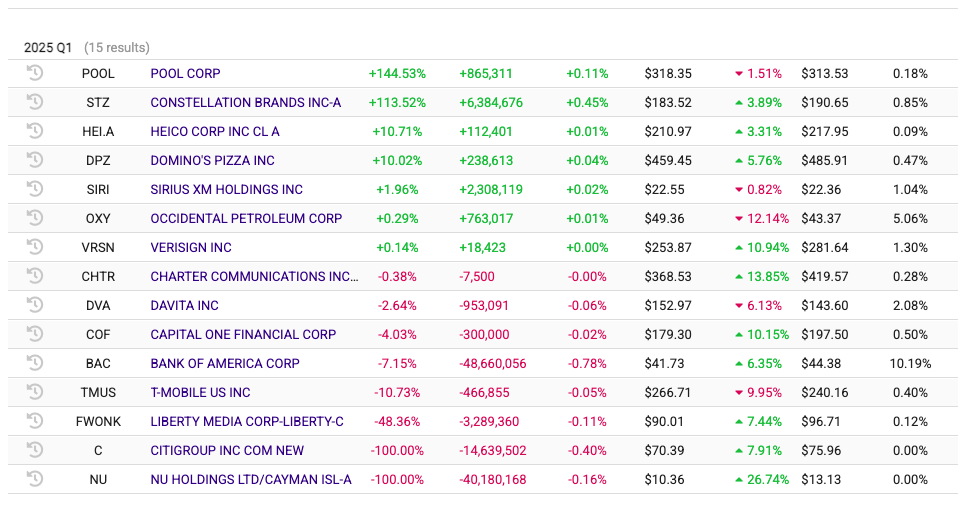This screenshot has width=966, height=509.
Task: Open the POOL CORP company link
Action: tap(185, 74)
